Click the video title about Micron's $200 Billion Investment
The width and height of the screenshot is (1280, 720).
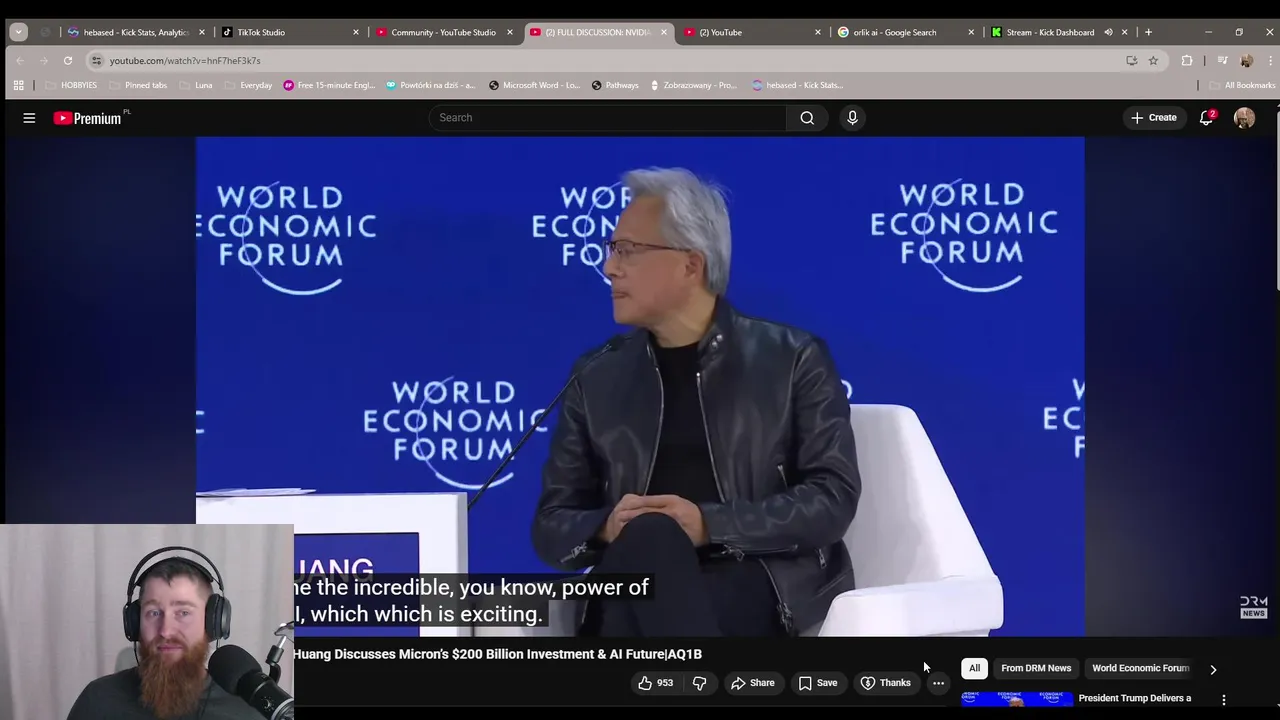pos(498,654)
